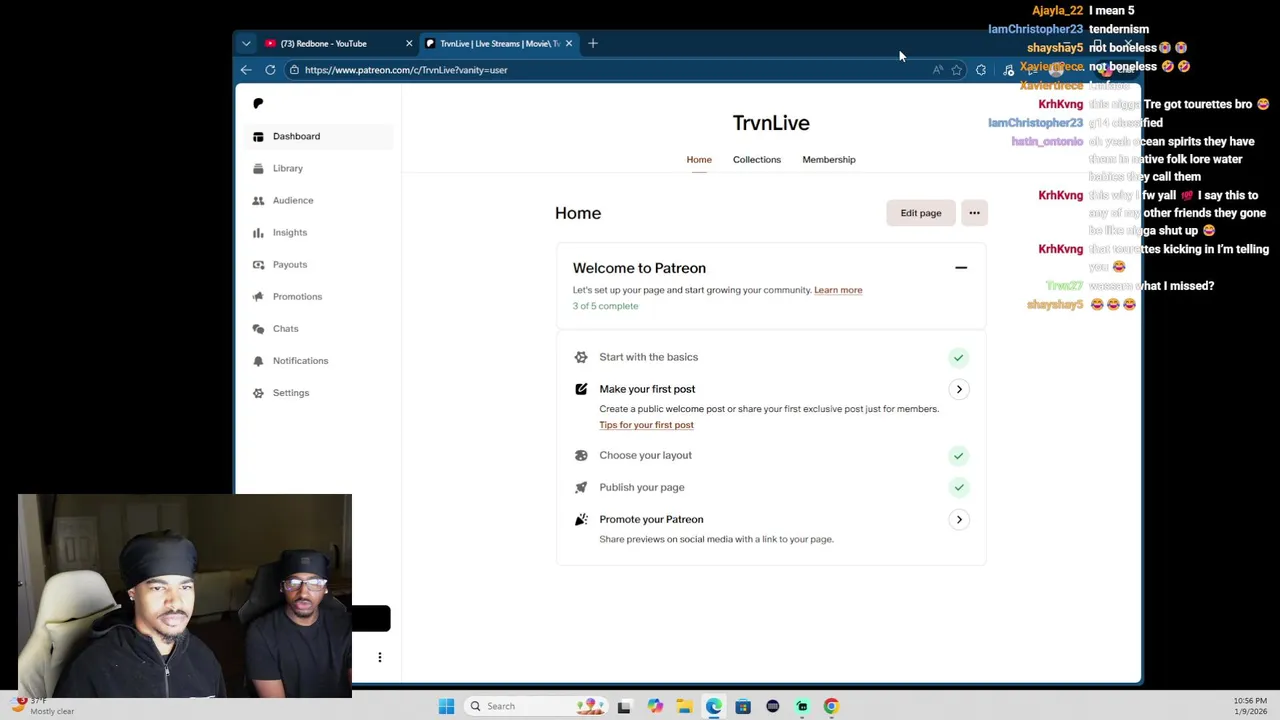The height and width of the screenshot is (720, 1280).
Task: Click the Edit page button
Action: (x=921, y=213)
